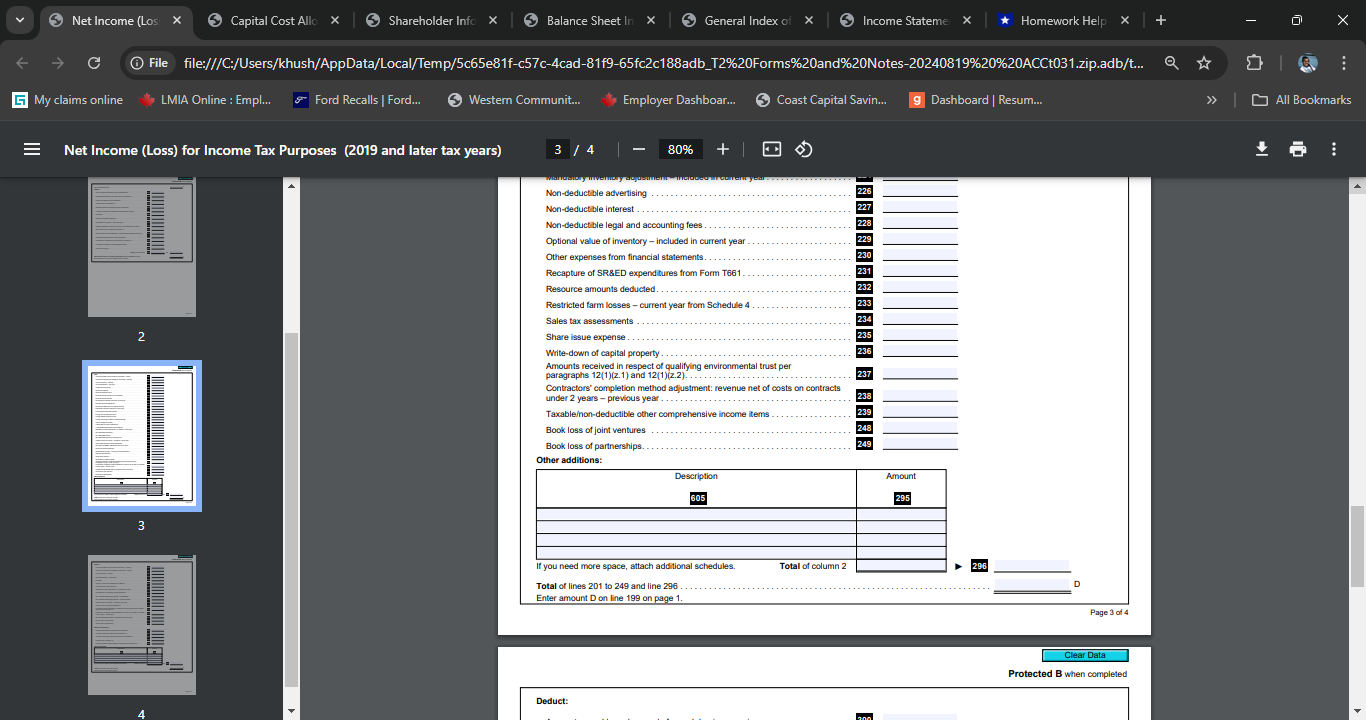1366x720 pixels.
Task: Open the Chrome profile avatar
Action: click(x=1307, y=61)
